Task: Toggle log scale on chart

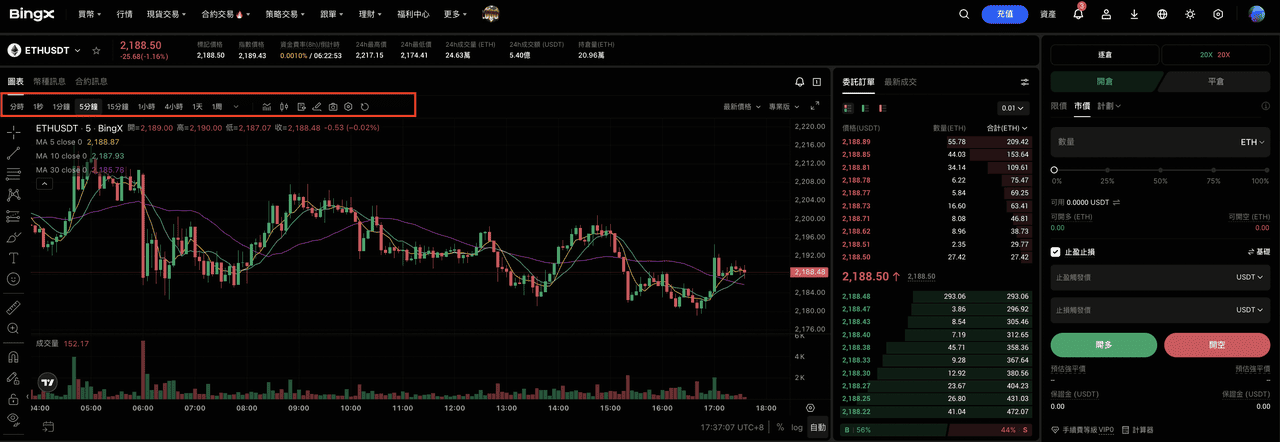Action: [x=797, y=427]
